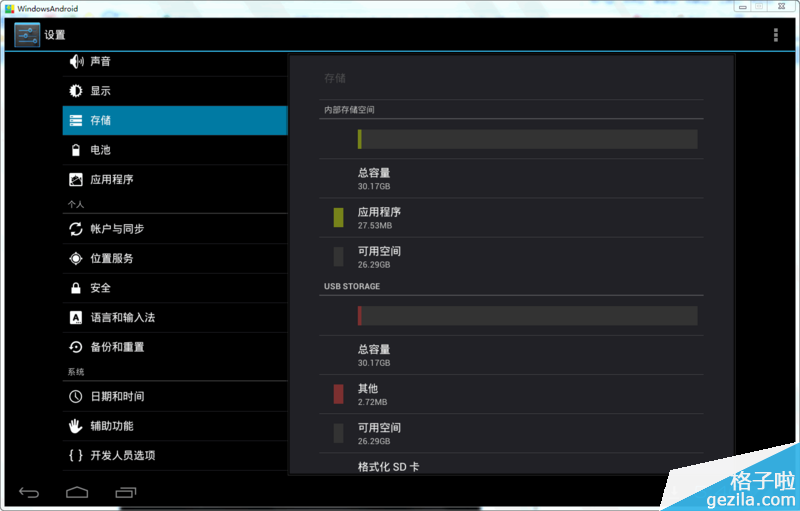Open the three-dot overflow menu

click(x=776, y=35)
